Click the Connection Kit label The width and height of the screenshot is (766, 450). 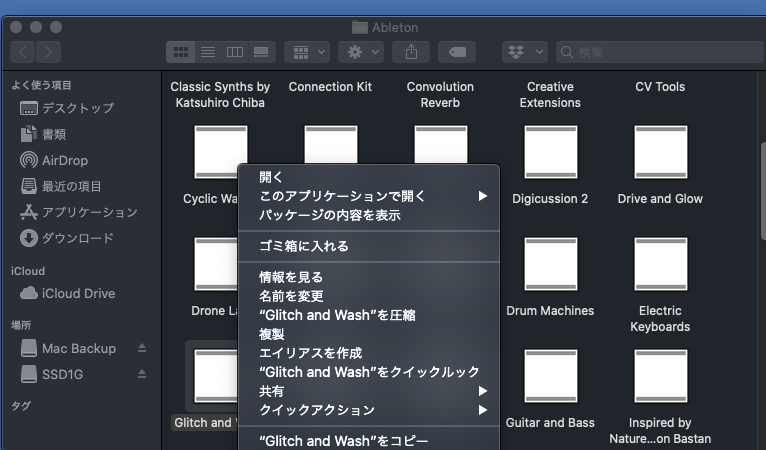(x=330, y=87)
